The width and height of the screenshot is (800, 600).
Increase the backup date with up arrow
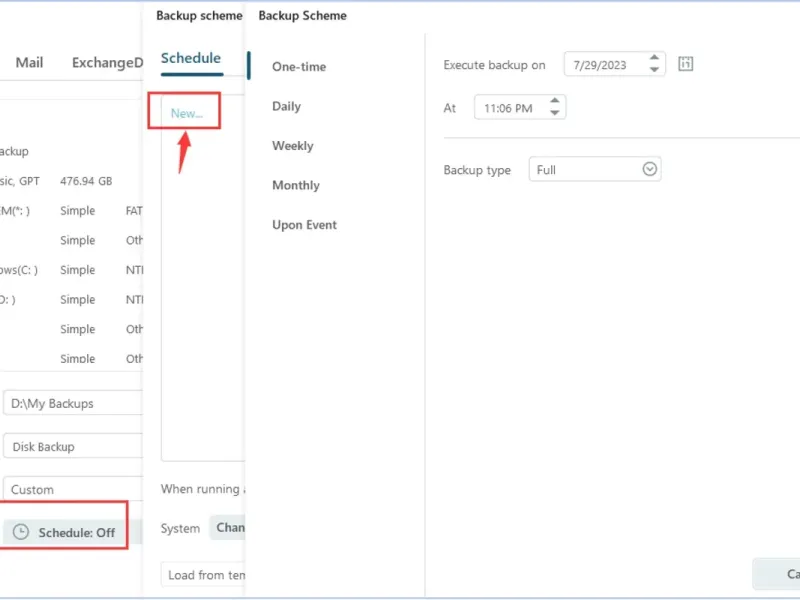pyautogui.click(x=655, y=59)
